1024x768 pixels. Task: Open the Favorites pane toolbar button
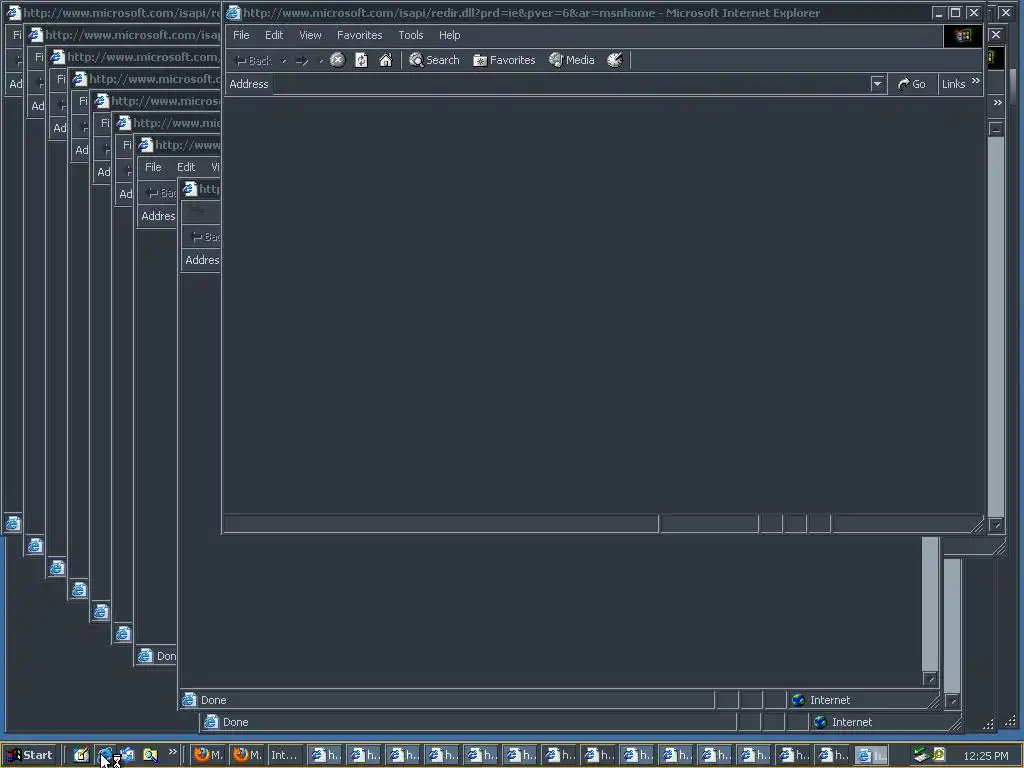pyautogui.click(x=504, y=60)
